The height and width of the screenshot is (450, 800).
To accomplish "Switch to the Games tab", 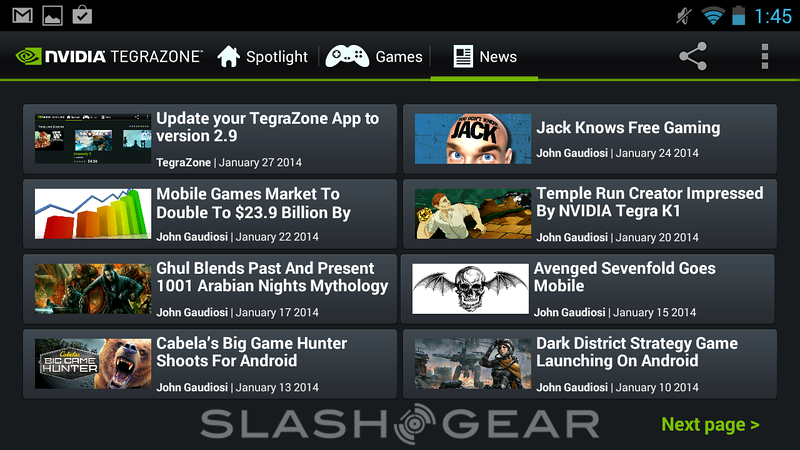I will pyautogui.click(x=374, y=56).
